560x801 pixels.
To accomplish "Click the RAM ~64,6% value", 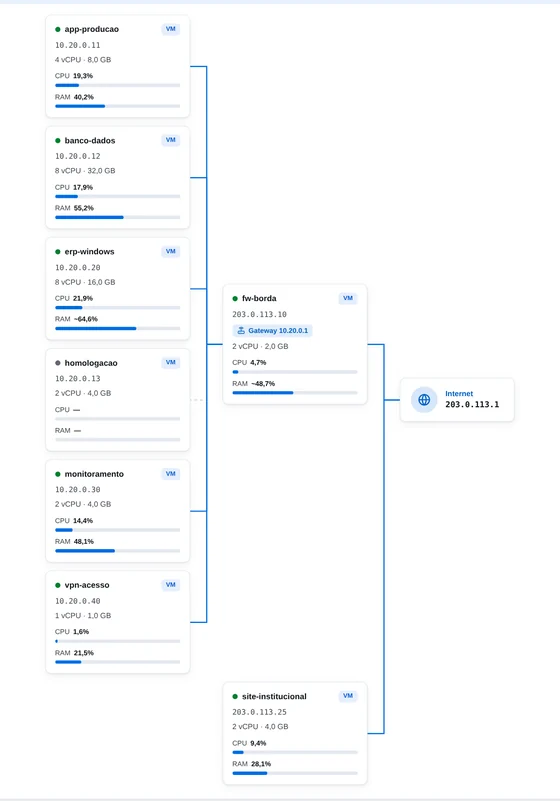I will click(x=86, y=319).
